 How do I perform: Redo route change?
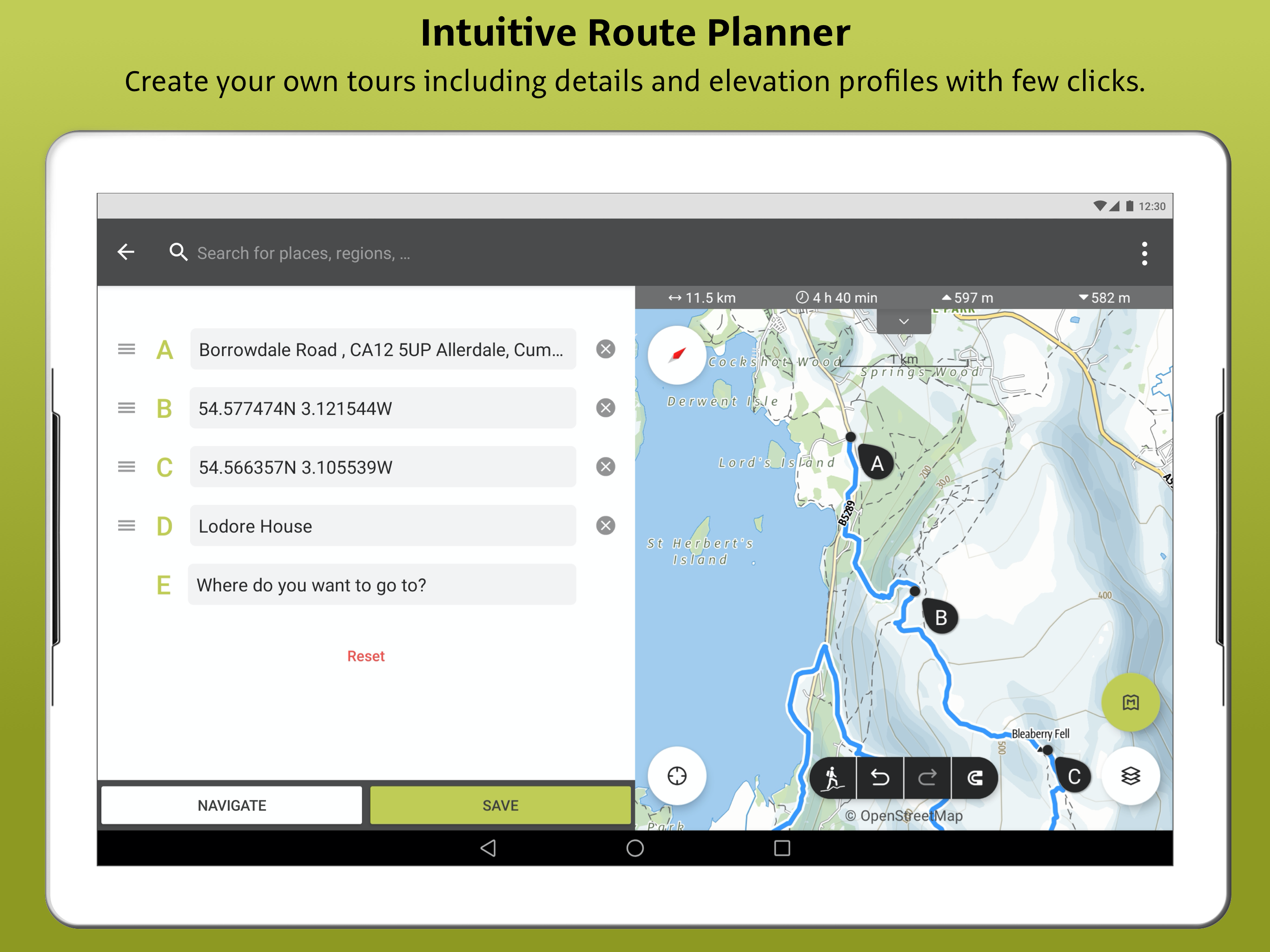pyautogui.click(x=927, y=779)
